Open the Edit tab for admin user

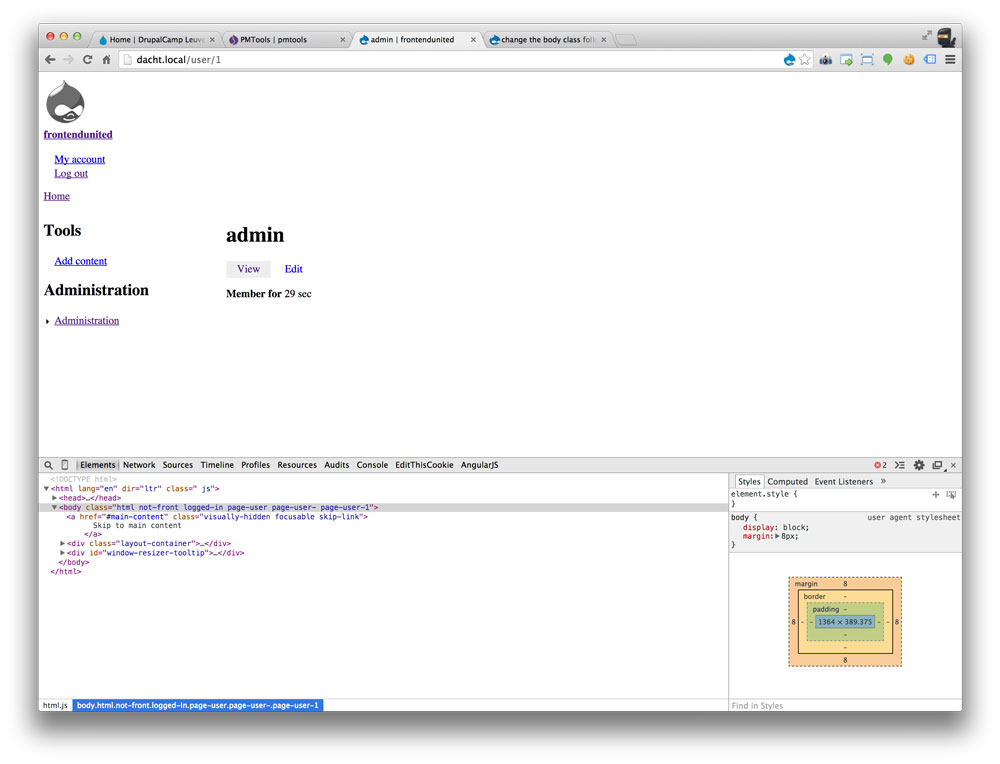click(x=293, y=268)
